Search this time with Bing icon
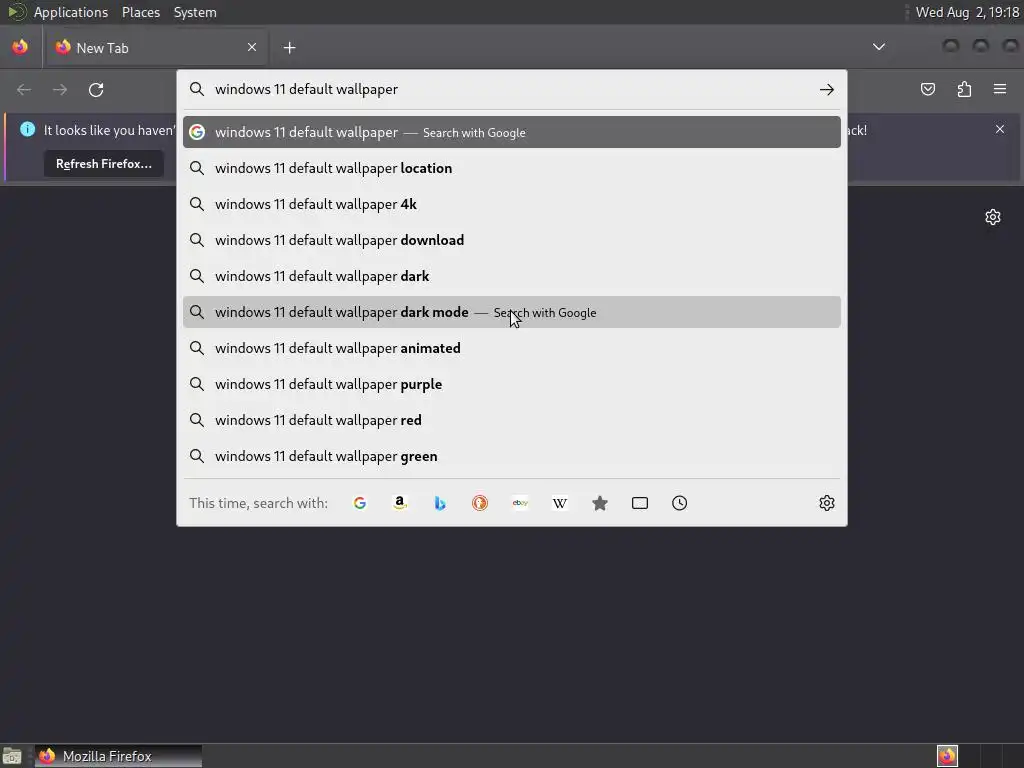This screenshot has height=768, width=1024. [440, 503]
